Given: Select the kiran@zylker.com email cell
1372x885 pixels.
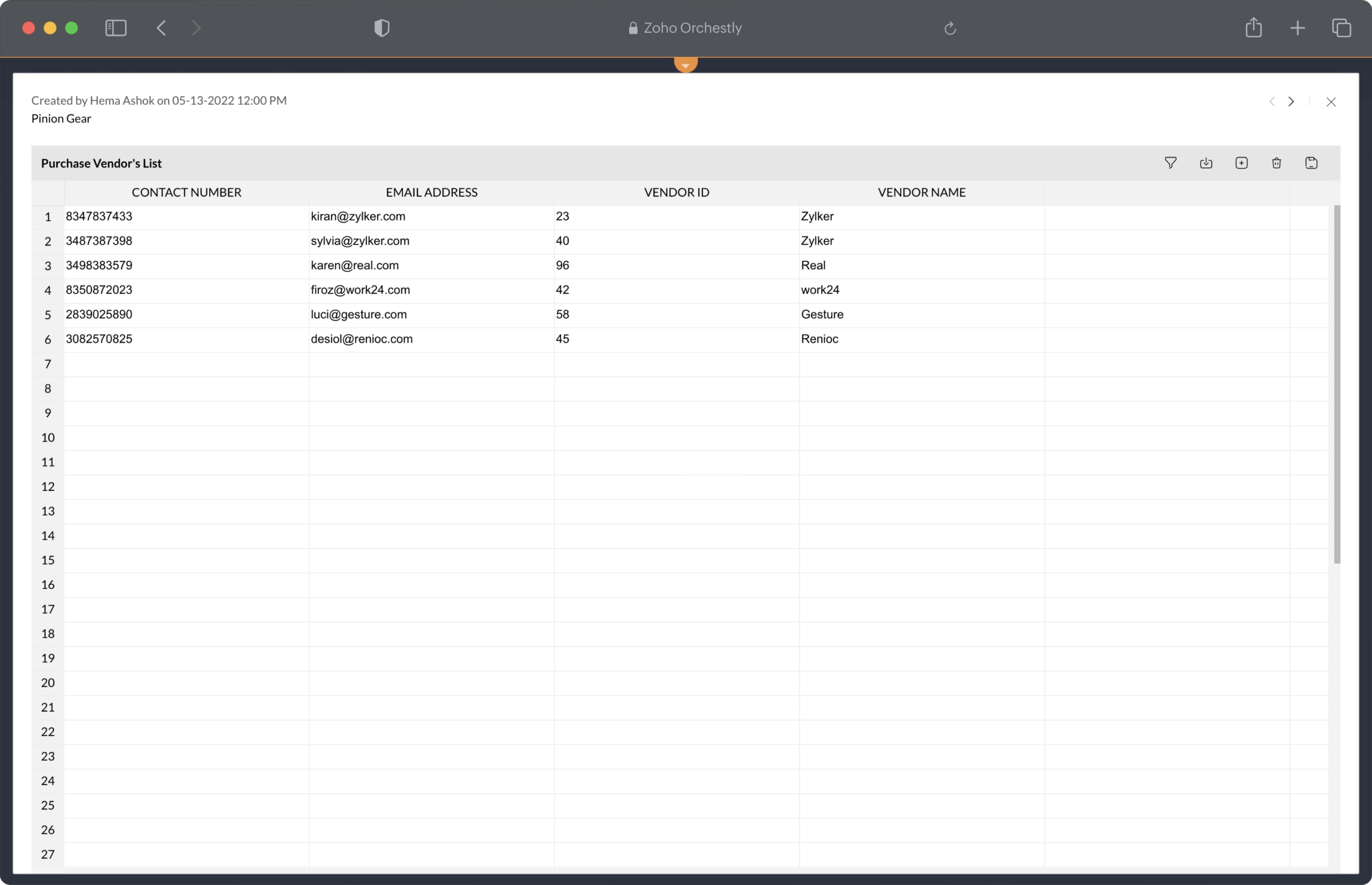Looking at the screenshot, I should 431,216.
